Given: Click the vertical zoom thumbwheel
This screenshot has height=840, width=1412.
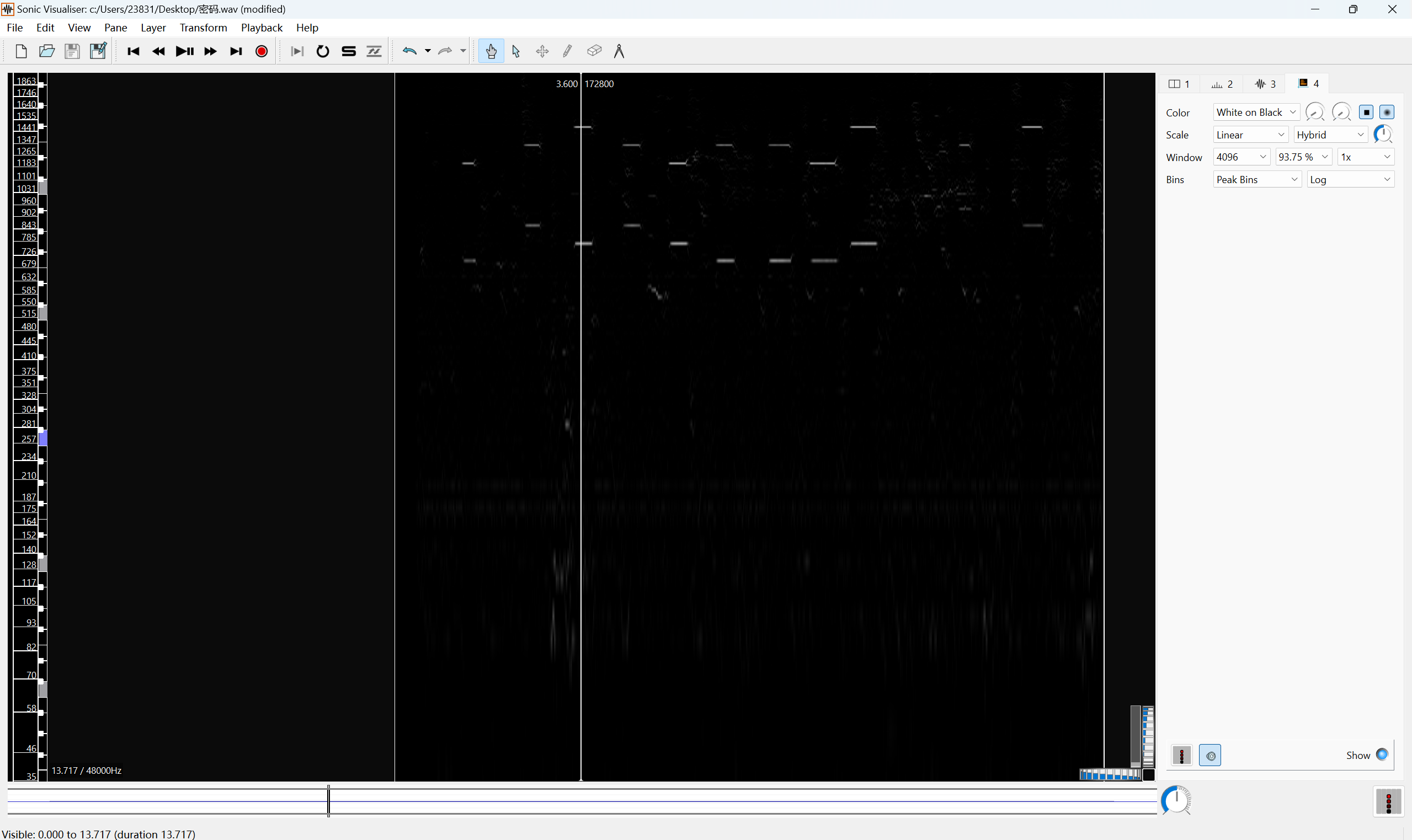Looking at the screenshot, I should 1148,736.
